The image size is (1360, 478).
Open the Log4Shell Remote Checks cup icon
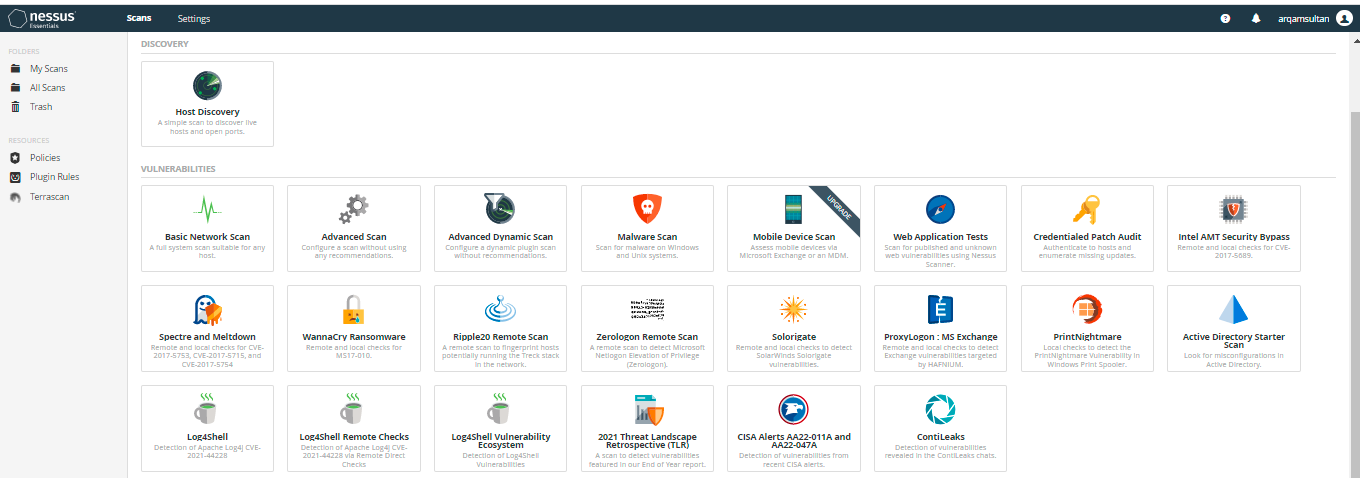click(x=353, y=409)
